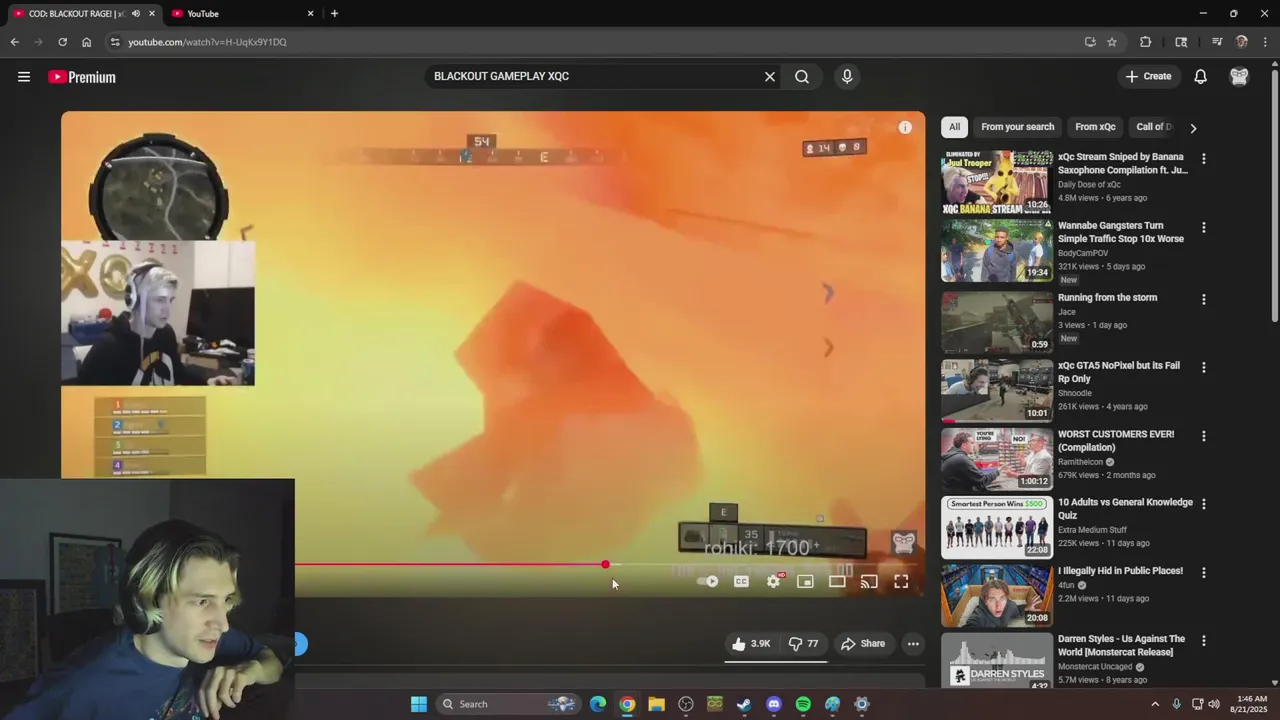
Task: Open Spotify from the taskbar
Action: [803, 704]
